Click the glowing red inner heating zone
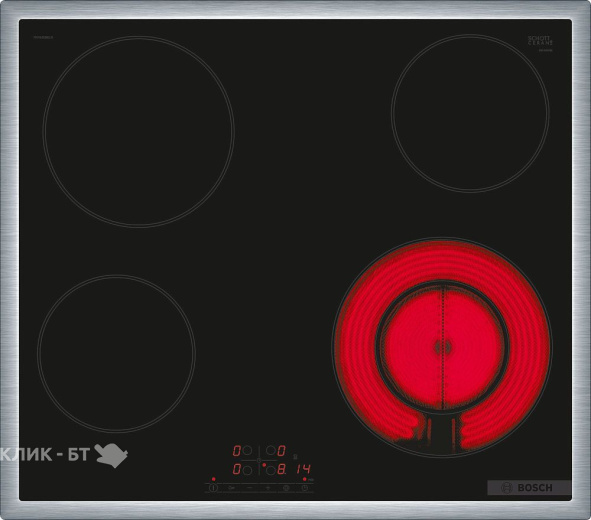 click(x=442, y=347)
